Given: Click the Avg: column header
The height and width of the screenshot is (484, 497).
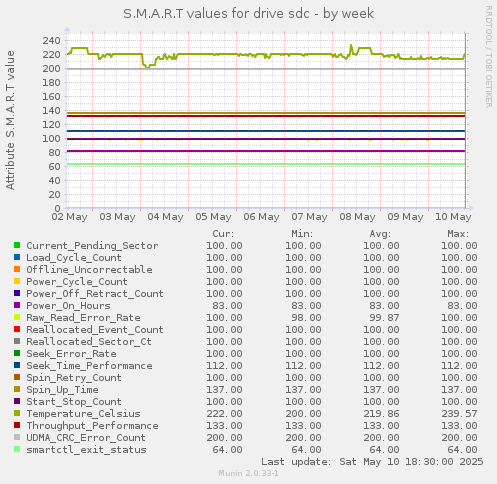Looking at the screenshot, I should (380, 234).
